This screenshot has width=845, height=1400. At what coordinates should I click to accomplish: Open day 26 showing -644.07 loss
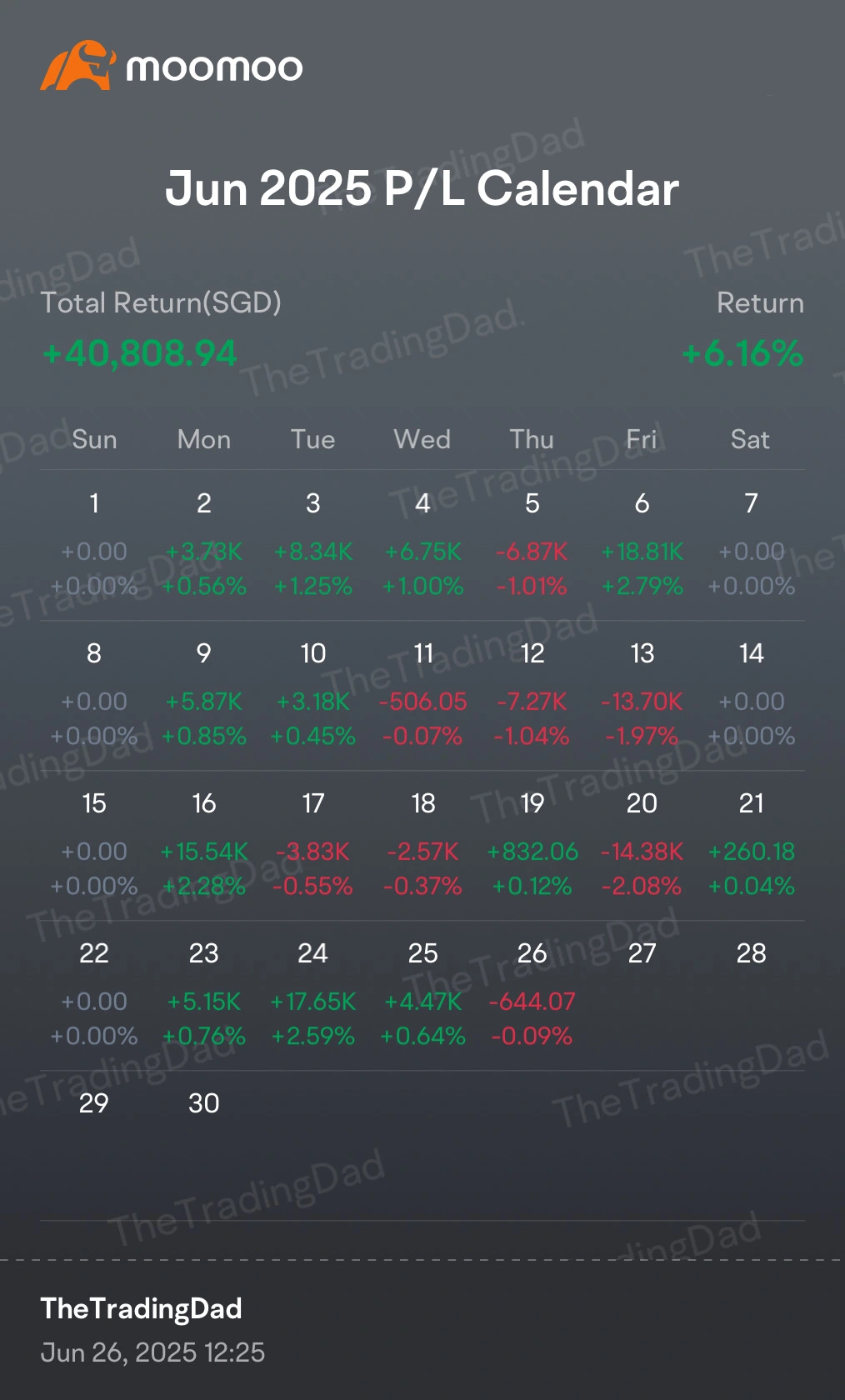point(532,995)
